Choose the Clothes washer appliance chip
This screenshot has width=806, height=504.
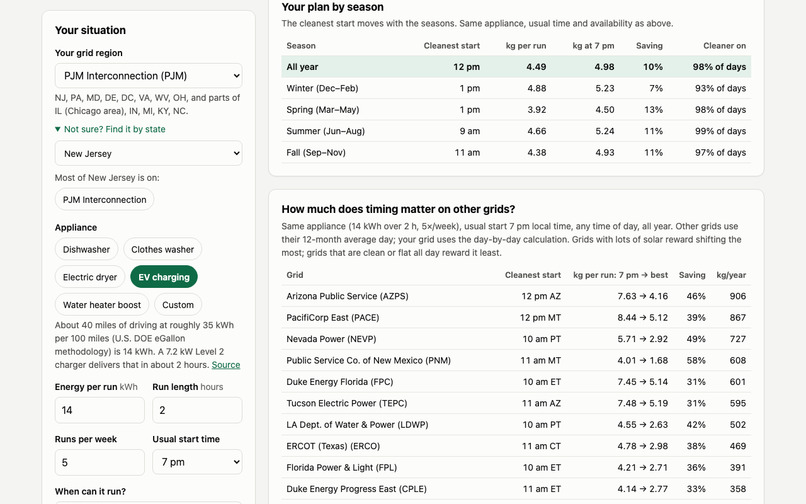162,249
